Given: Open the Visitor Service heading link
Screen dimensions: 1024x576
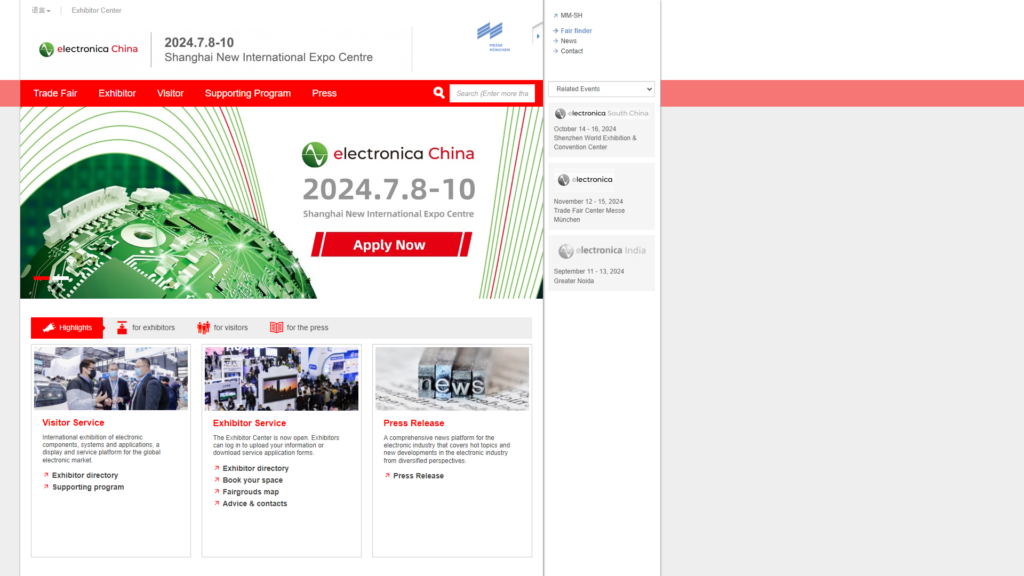Looking at the screenshot, I should (x=73, y=423).
